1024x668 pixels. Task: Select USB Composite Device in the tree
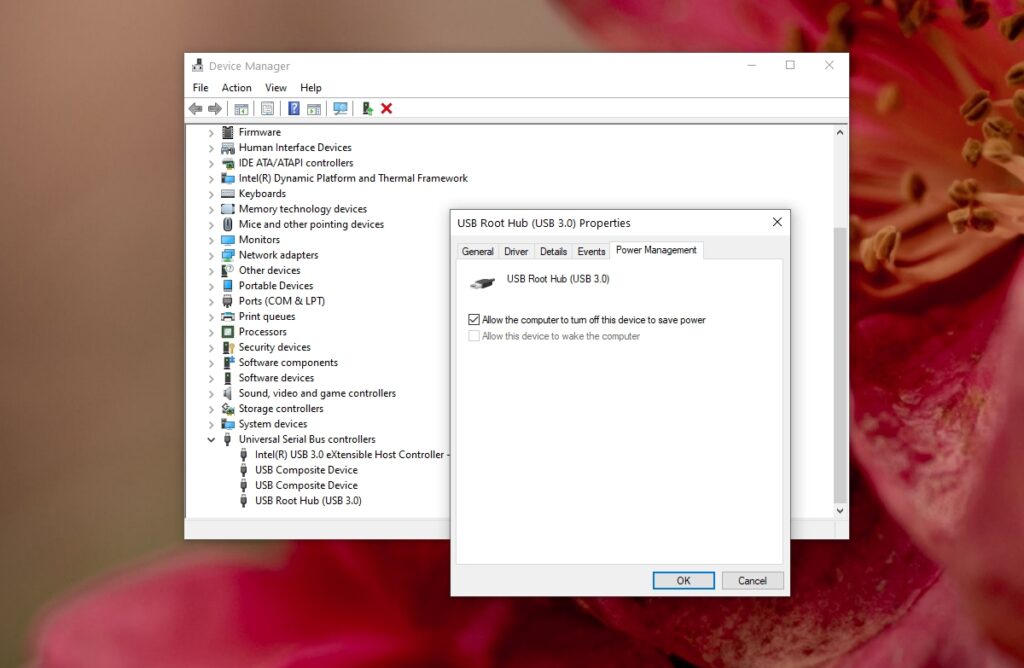point(304,469)
